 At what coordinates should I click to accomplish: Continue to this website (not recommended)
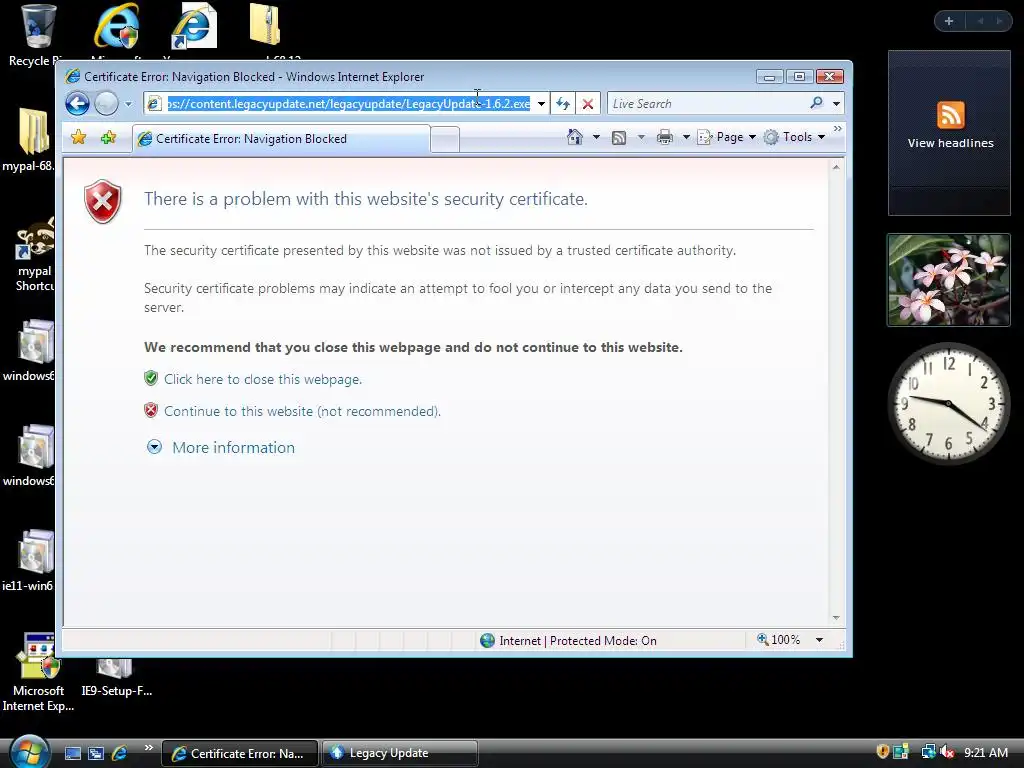tap(302, 411)
